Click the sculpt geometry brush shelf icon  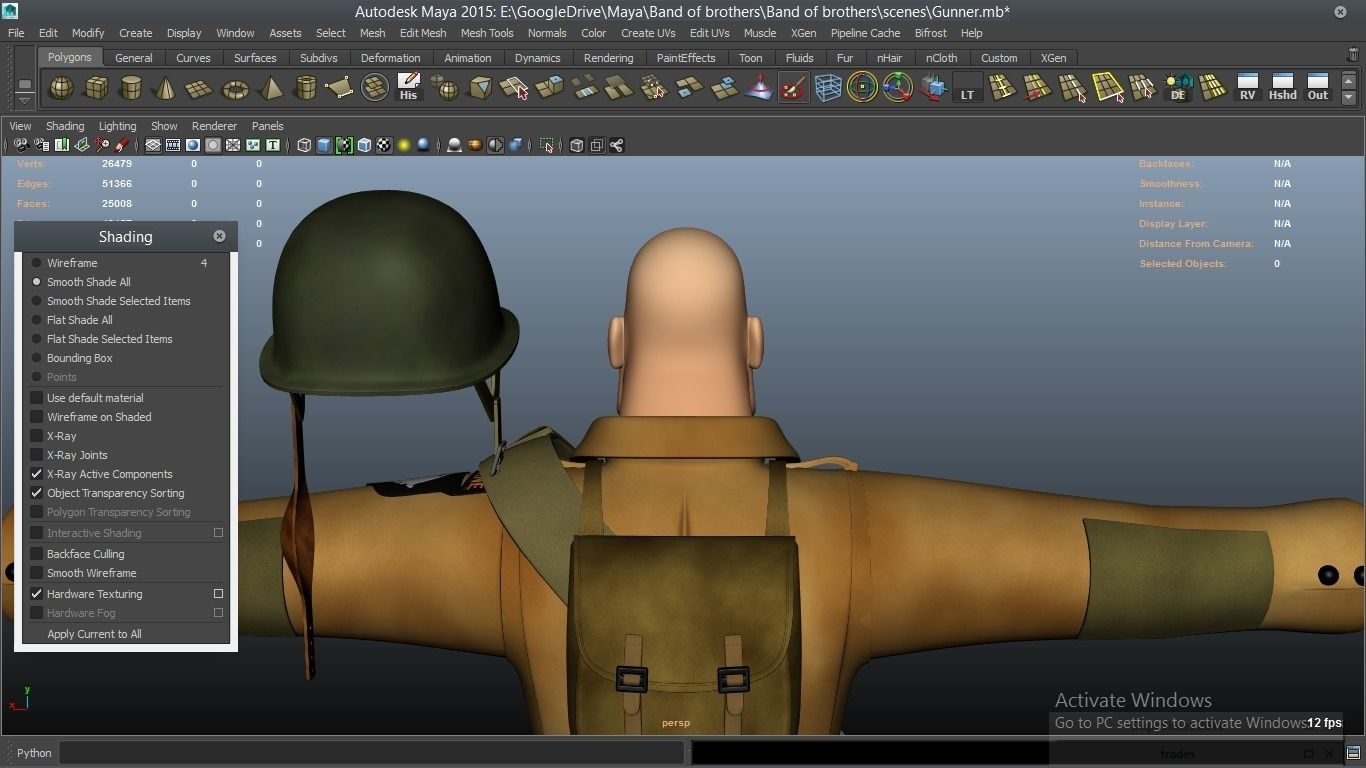pyautogui.click(x=793, y=88)
